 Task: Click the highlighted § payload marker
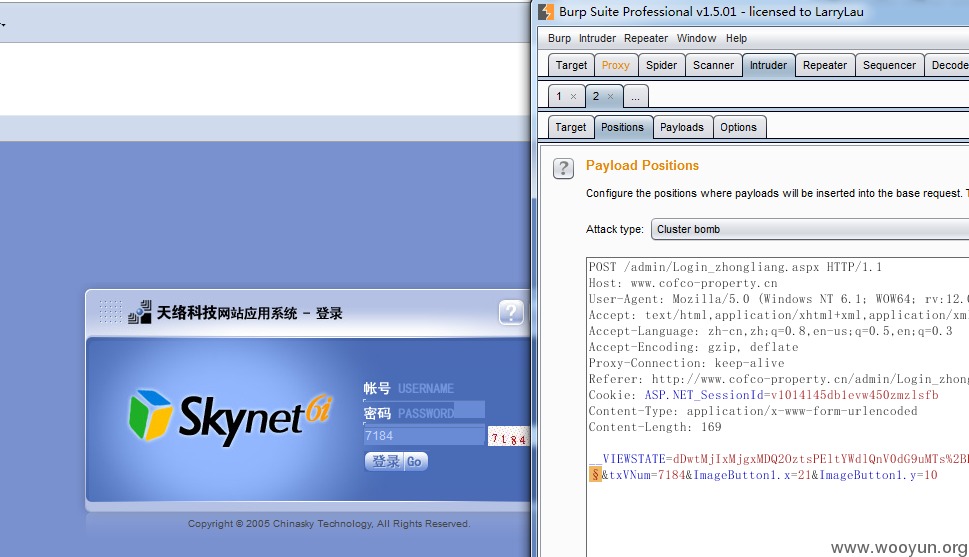click(x=595, y=475)
